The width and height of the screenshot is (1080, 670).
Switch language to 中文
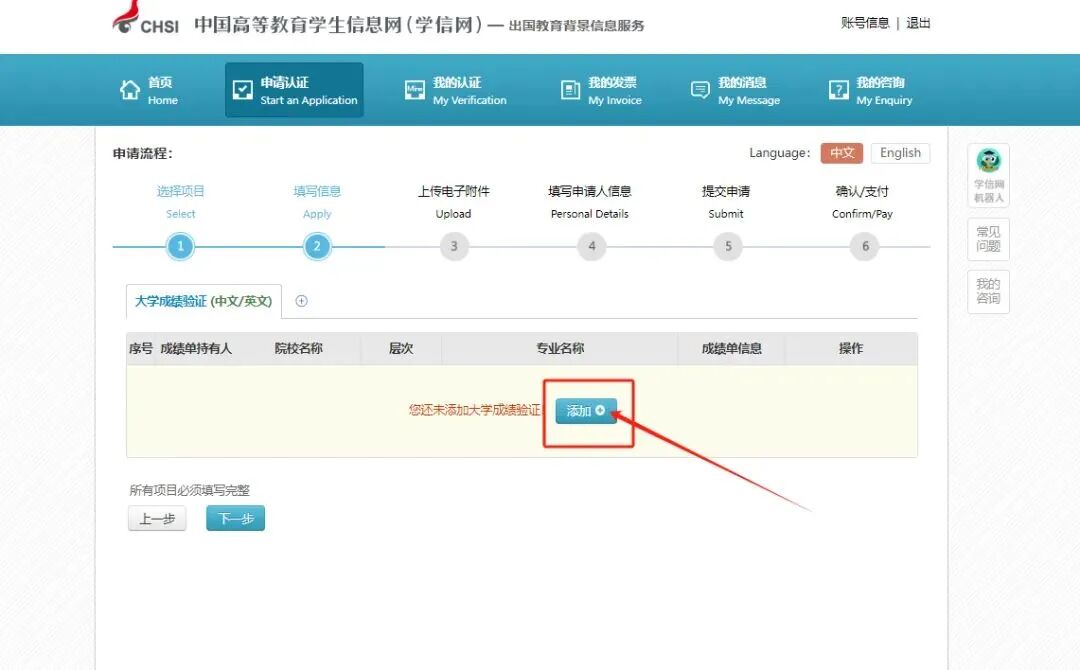click(842, 153)
